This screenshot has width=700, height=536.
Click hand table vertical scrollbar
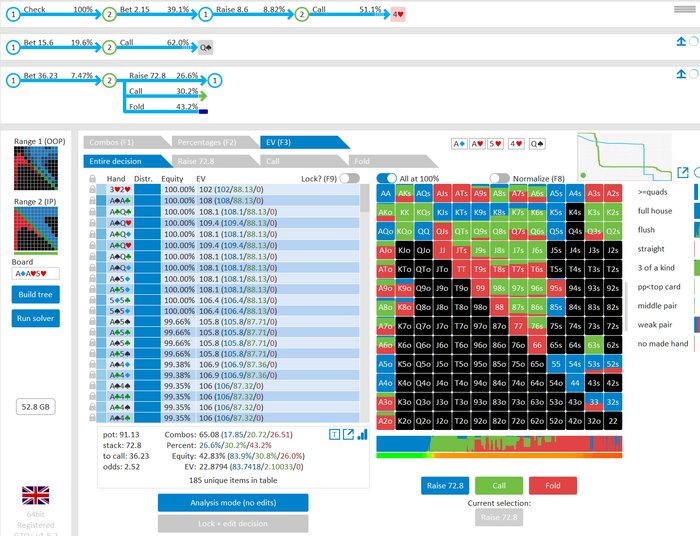pos(365,303)
